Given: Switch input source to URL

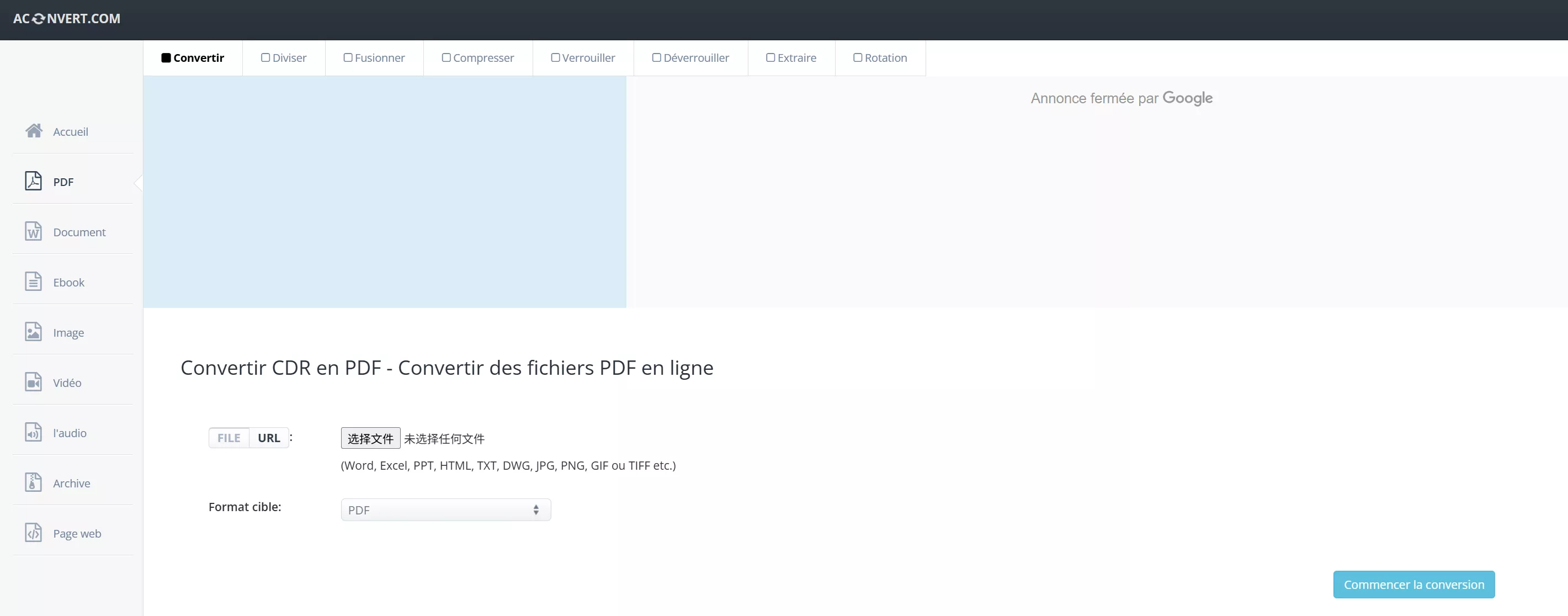Looking at the screenshot, I should tap(268, 438).
